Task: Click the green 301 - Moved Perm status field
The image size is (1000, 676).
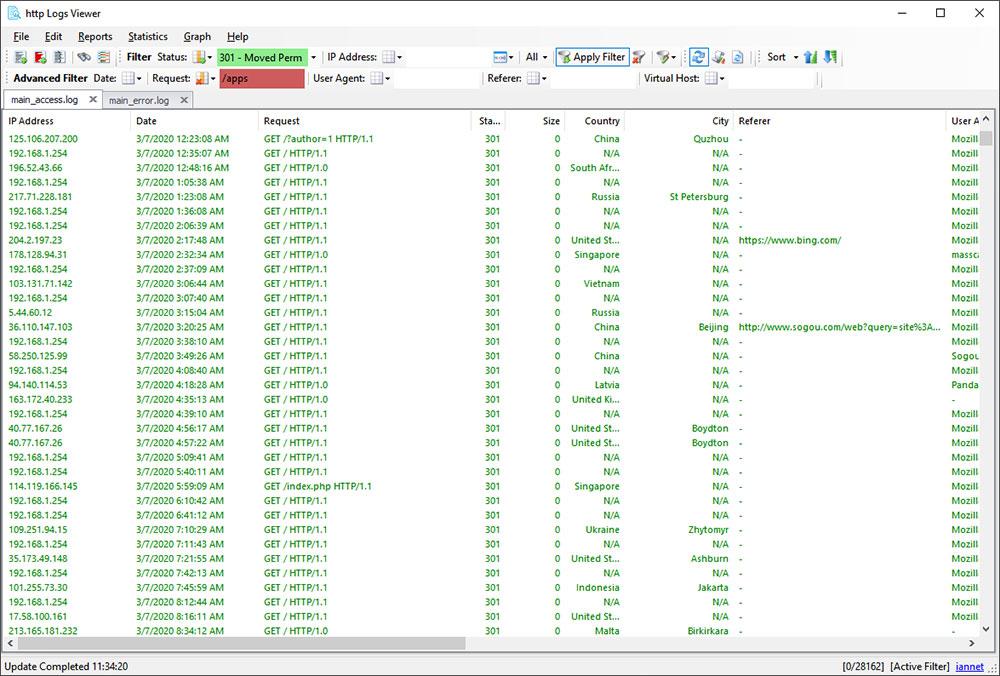Action: [x=262, y=57]
